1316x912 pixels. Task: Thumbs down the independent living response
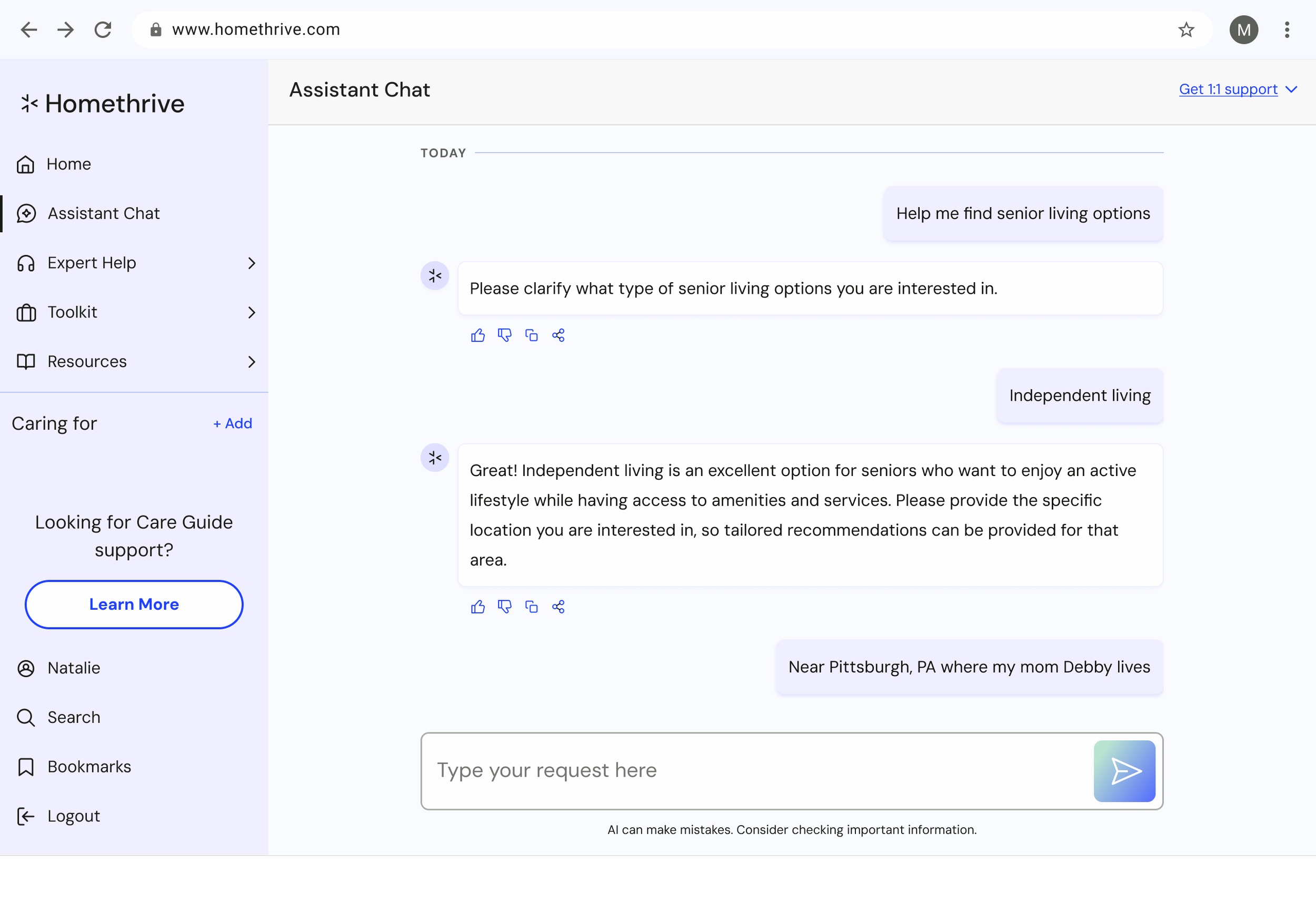pos(504,606)
